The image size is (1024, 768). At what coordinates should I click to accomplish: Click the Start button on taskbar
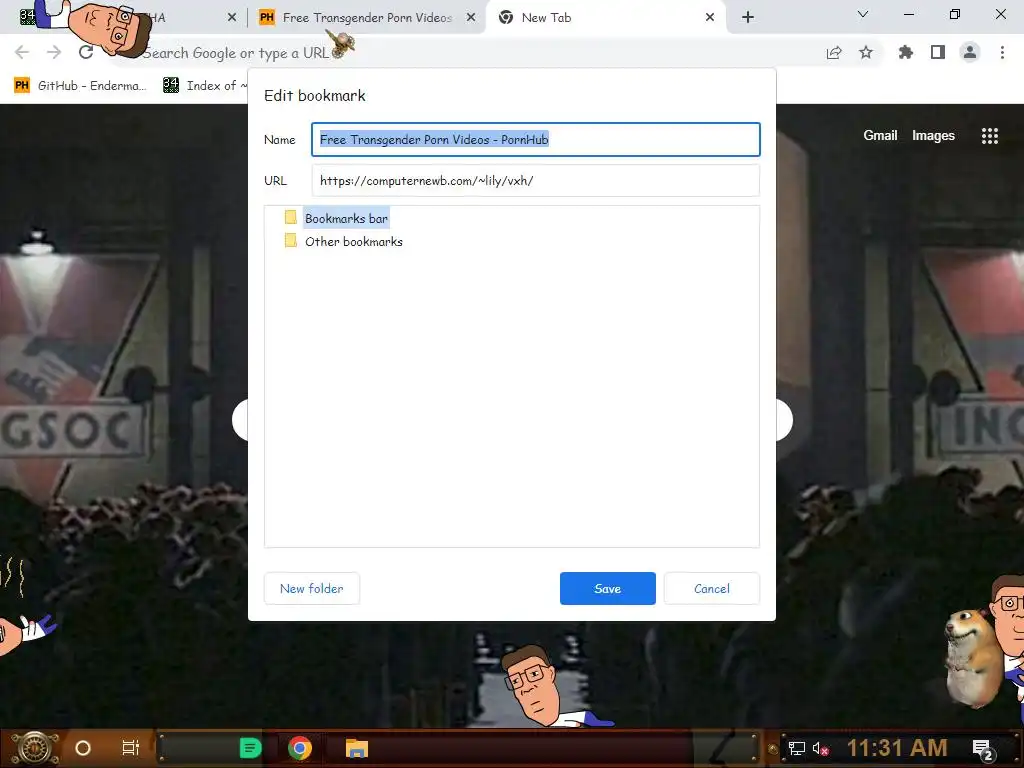pyautogui.click(x=35, y=748)
